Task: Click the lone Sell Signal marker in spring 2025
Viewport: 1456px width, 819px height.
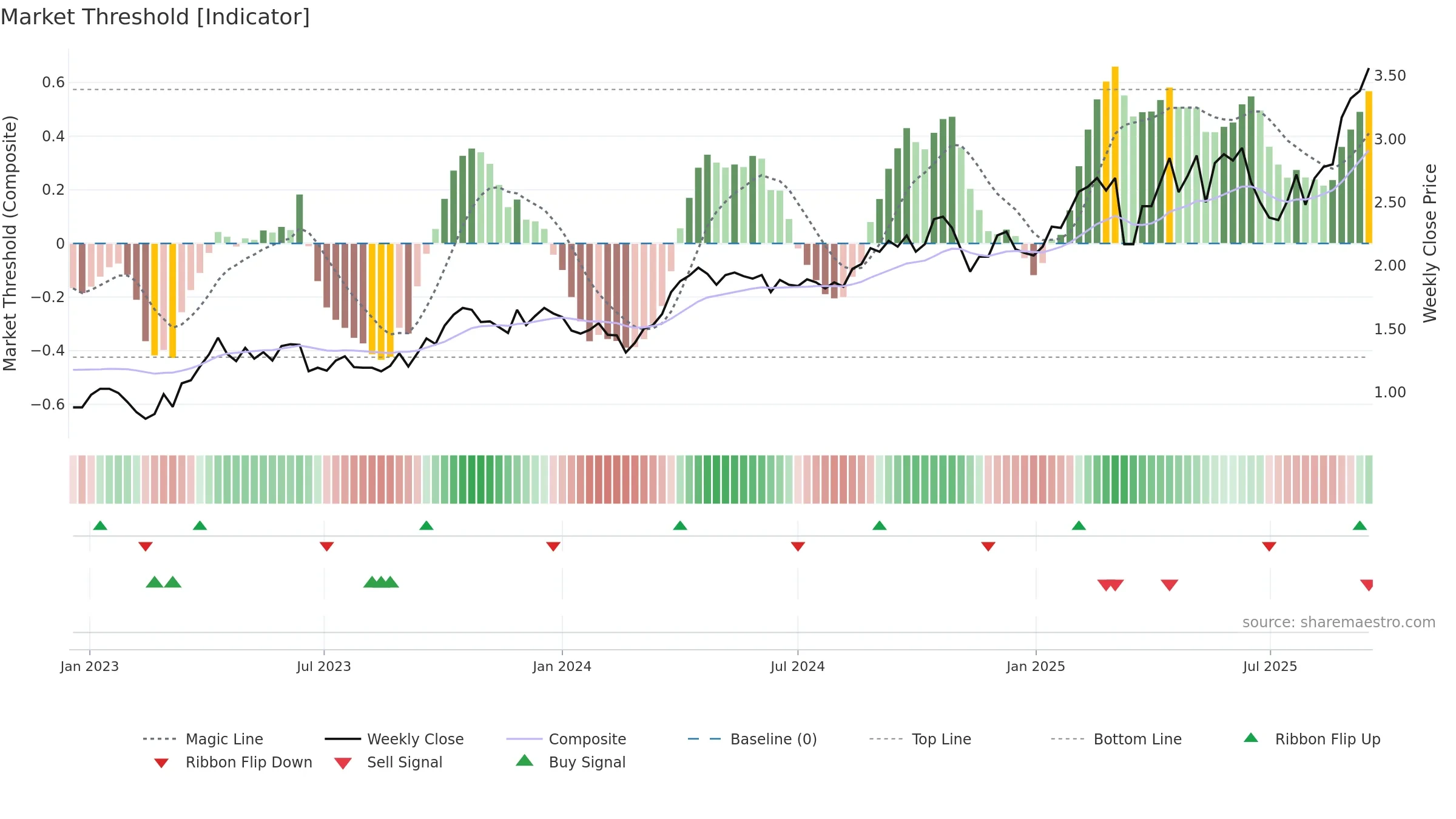Action: [x=1170, y=585]
